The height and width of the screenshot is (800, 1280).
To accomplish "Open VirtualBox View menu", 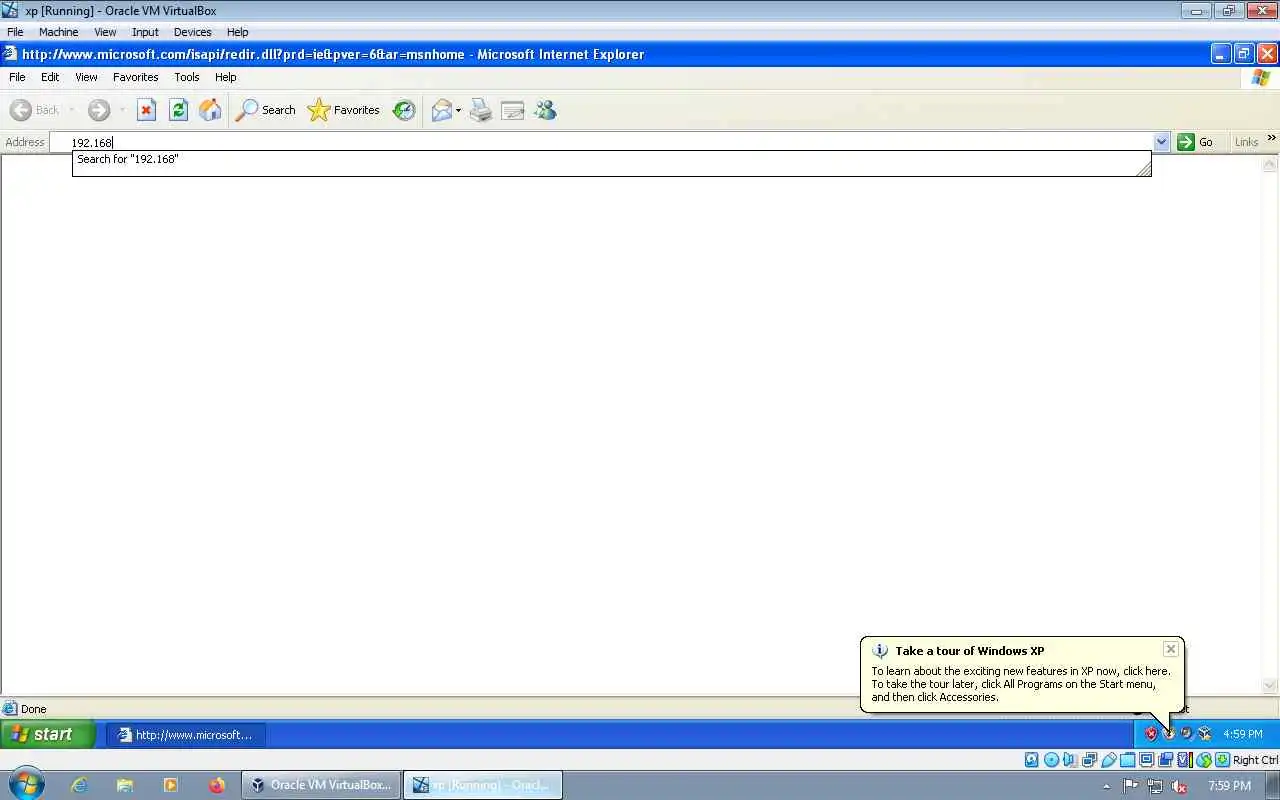I will click(105, 32).
